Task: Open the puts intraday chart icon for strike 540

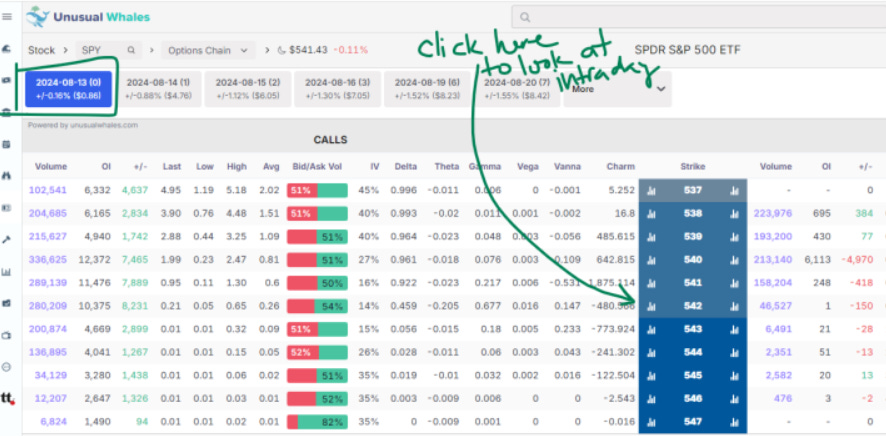Action: 734,260
